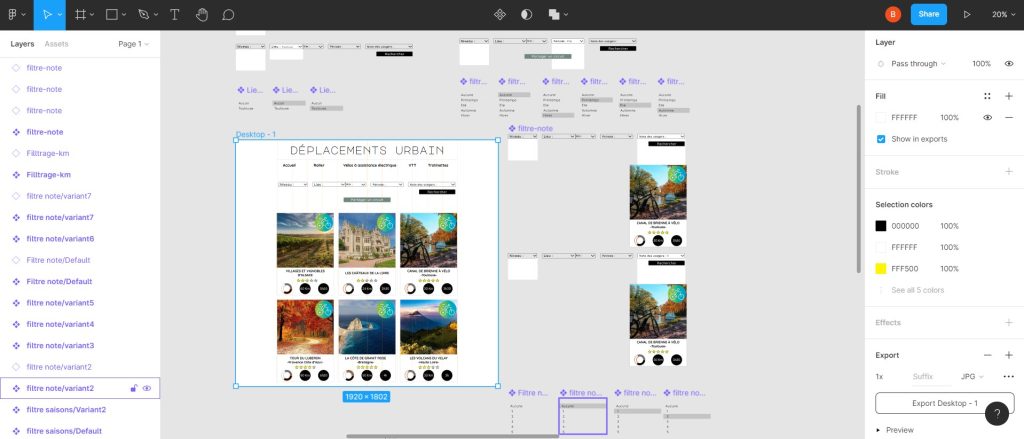Screen dimensions: 1024x439
Task: Edit layer opacity 100% value
Action: pyautogui.click(x=982, y=64)
